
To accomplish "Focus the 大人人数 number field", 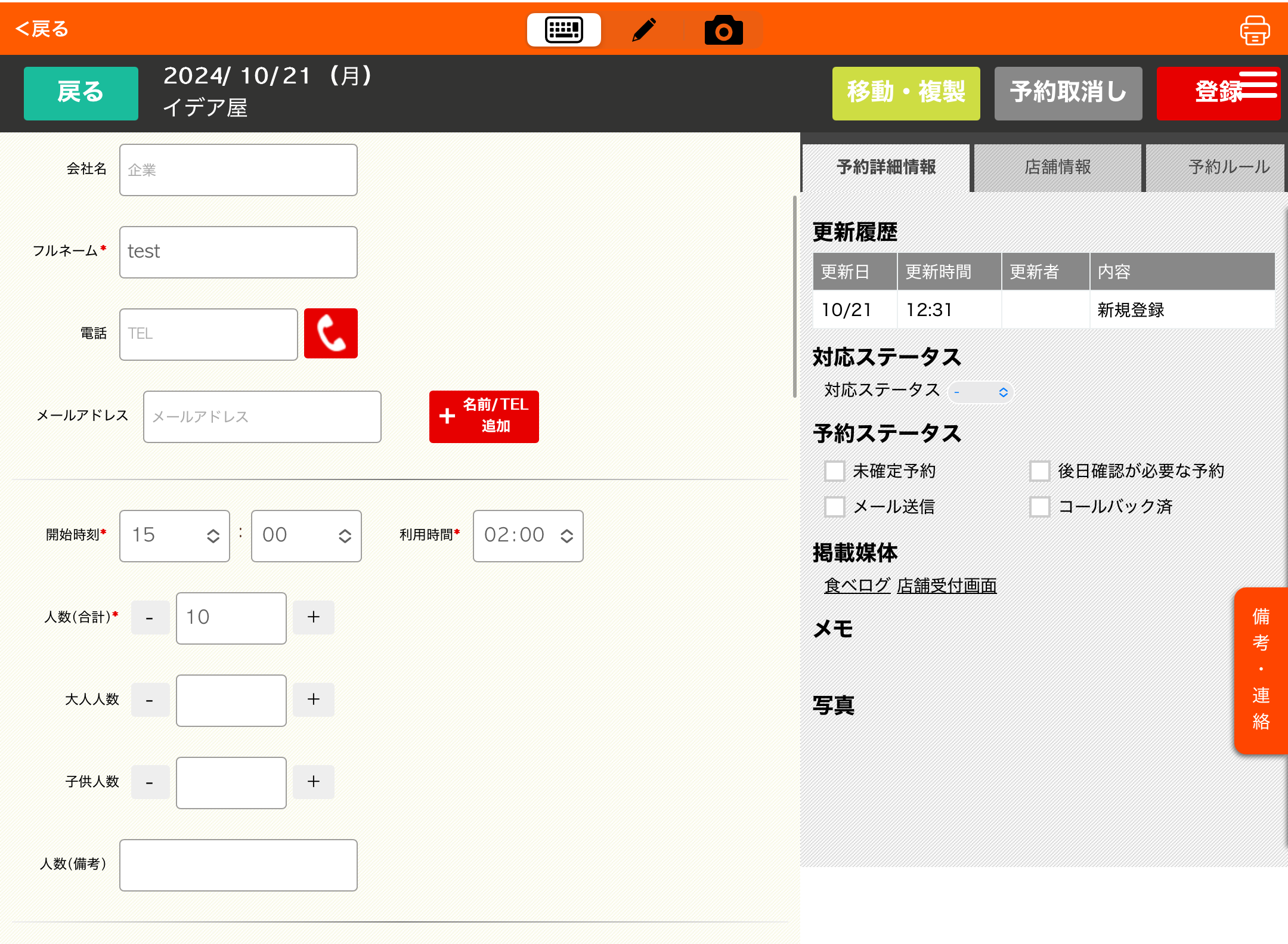I will point(231,700).
